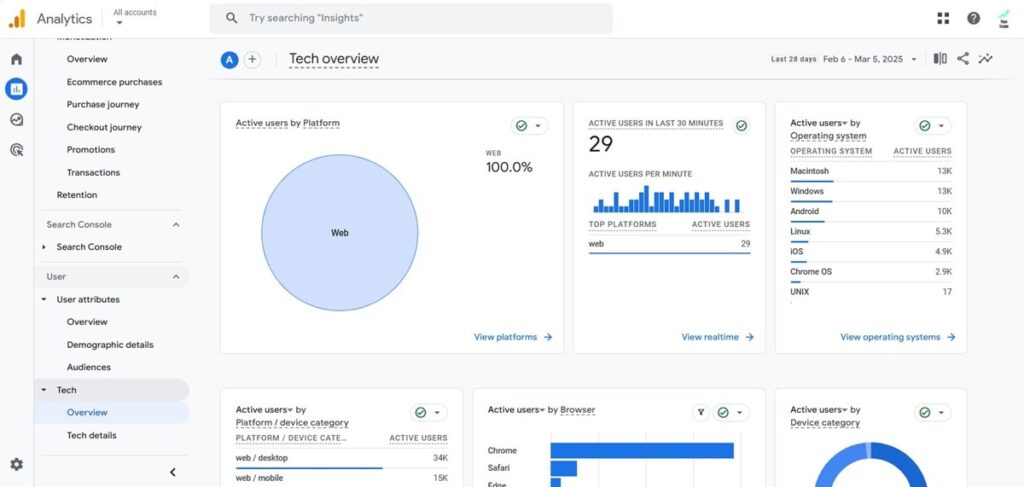
Task: Open the Help question mark icon
Action: pyautogui.click(x=974, y=18)
